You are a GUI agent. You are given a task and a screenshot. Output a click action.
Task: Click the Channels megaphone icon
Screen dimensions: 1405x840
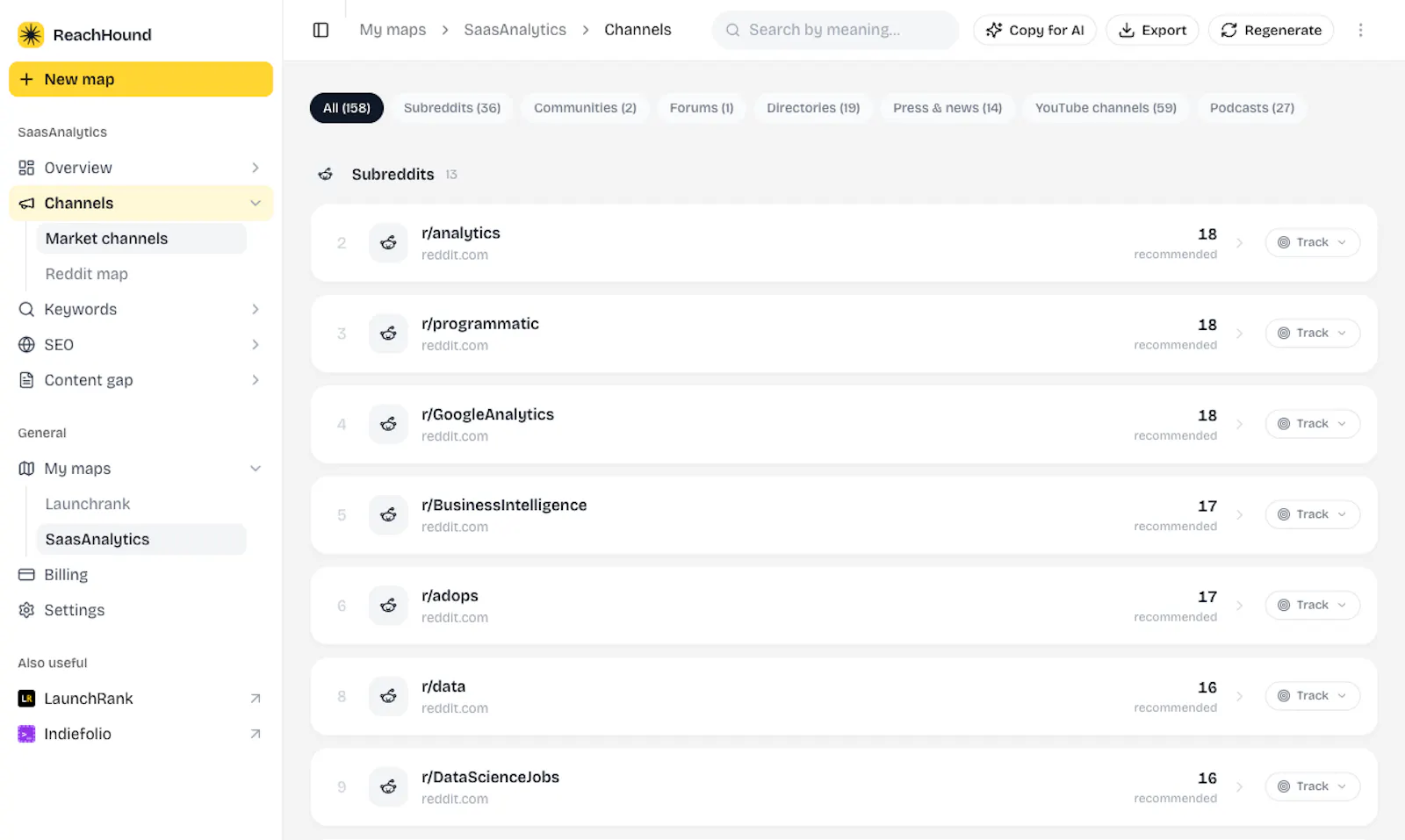click(26, 204)
